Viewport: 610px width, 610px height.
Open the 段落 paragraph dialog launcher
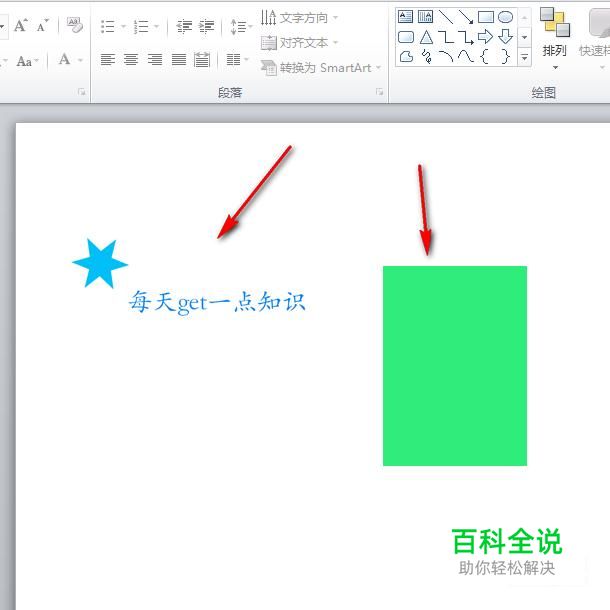pyautogui.click(x=379, y=92)
